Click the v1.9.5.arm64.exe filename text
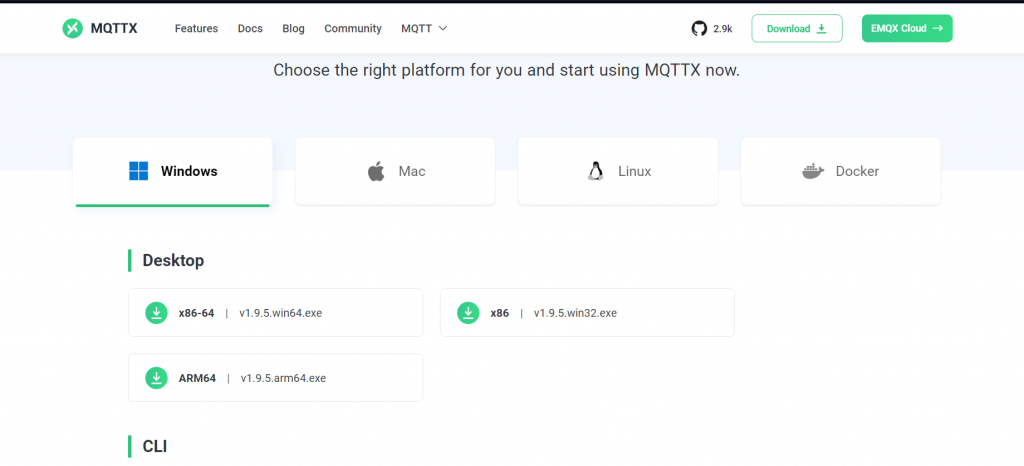 [283, 378]
